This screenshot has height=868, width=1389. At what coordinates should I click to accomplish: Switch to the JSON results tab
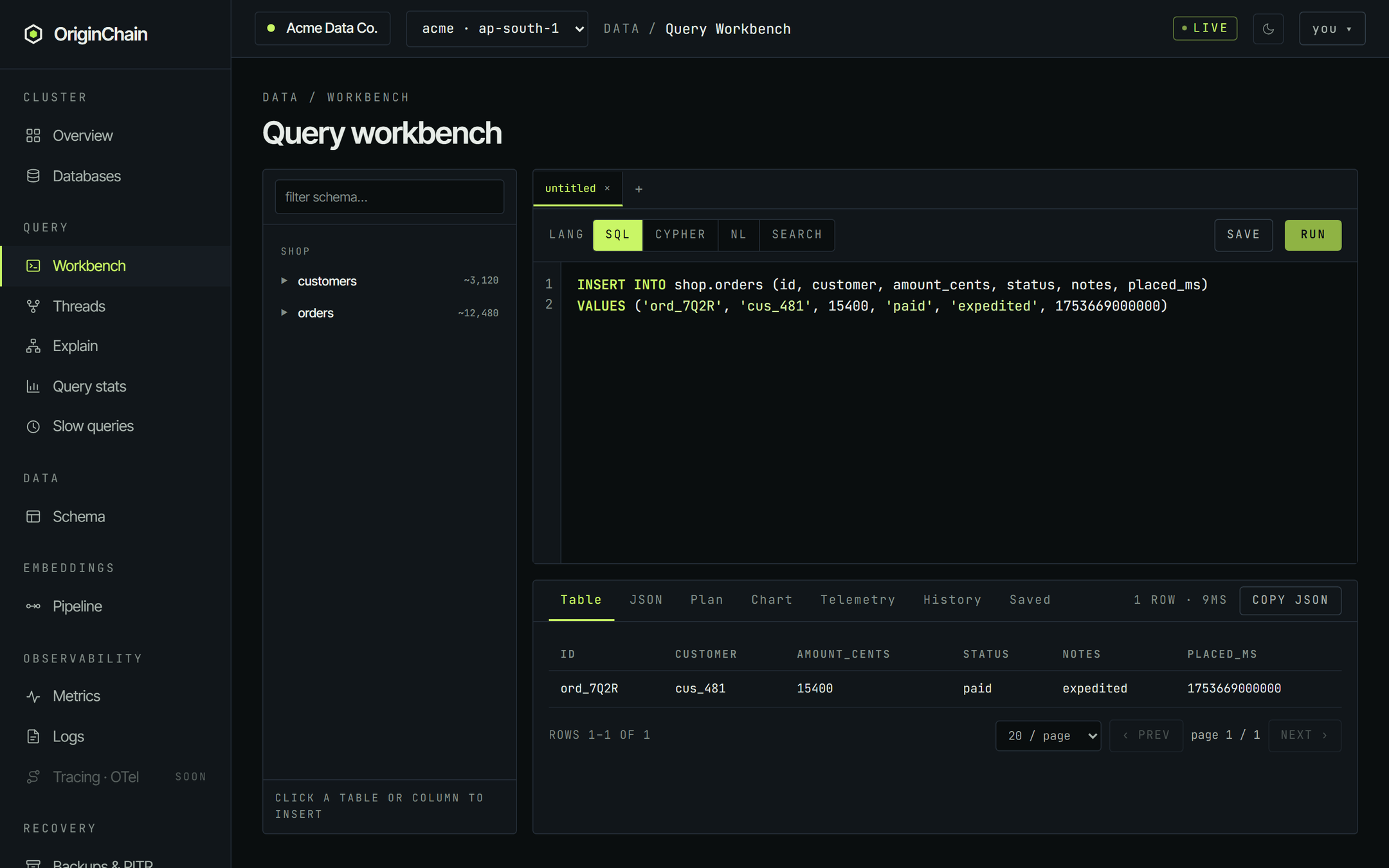[646, 600]
